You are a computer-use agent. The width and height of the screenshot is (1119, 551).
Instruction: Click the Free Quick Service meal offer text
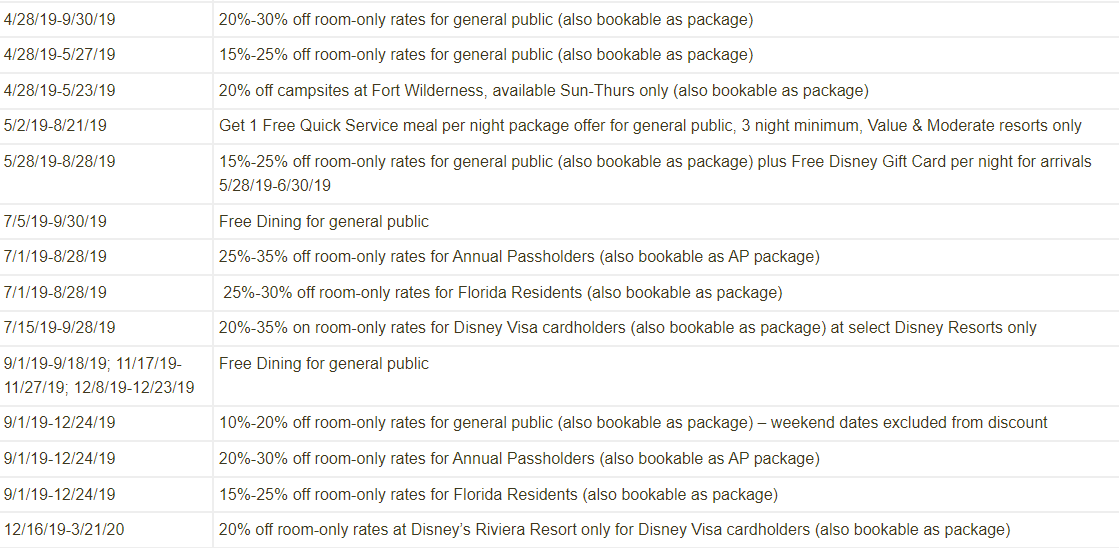click(x=650, y=126)
